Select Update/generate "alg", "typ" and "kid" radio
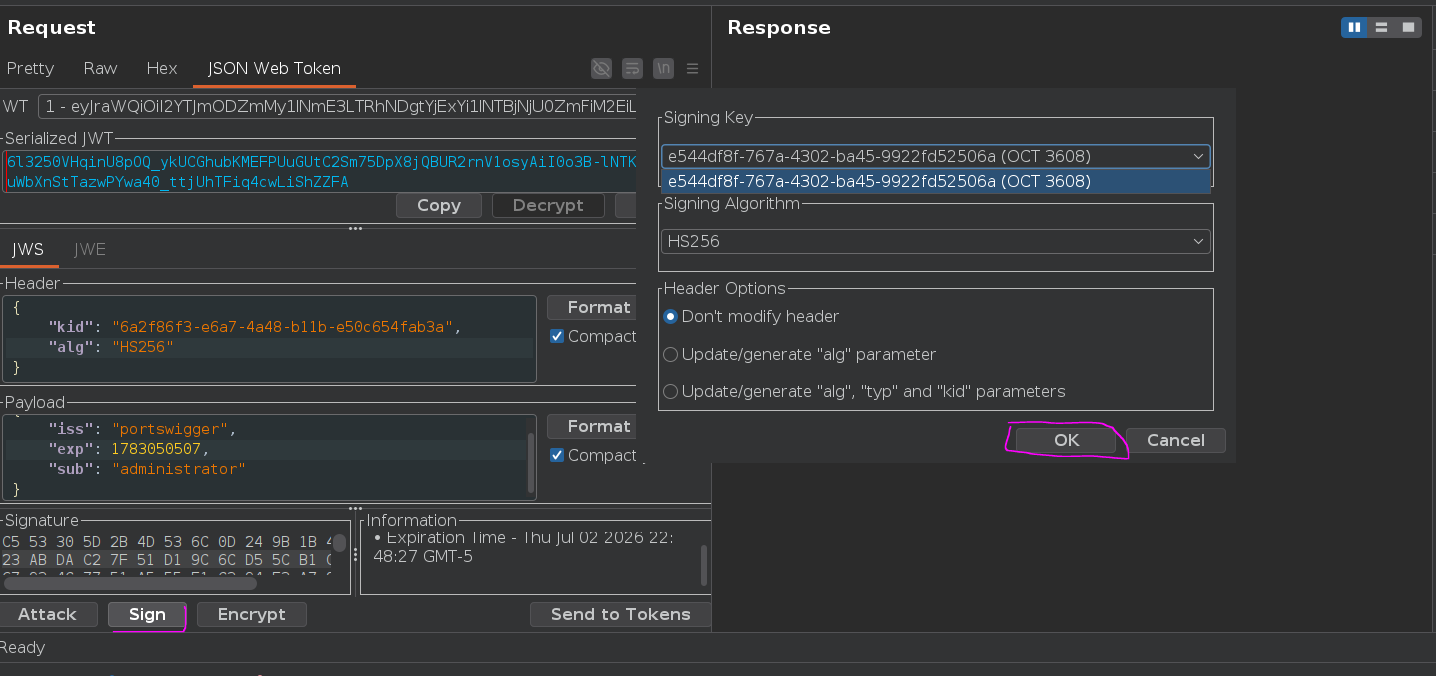This screenshot has width=1436, height=676. pos(865,391)
